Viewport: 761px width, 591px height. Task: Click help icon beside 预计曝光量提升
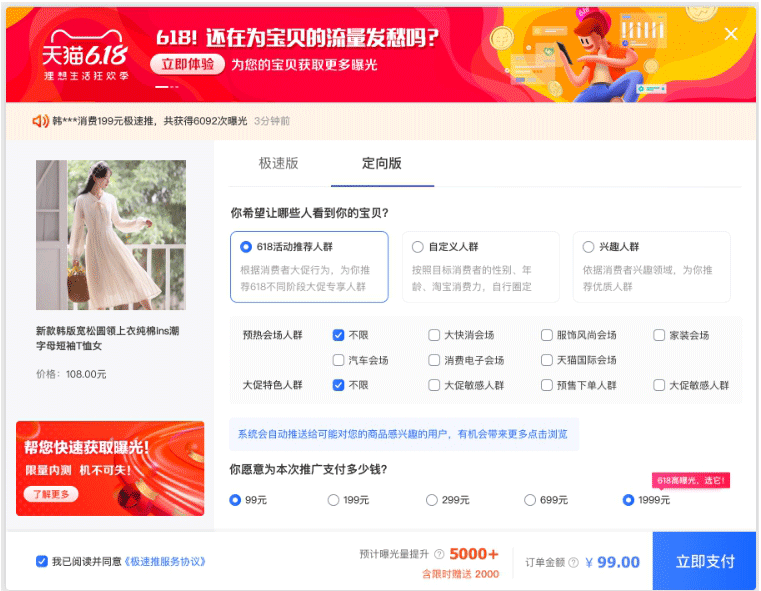pyautogui.click(x=439, y=554)
